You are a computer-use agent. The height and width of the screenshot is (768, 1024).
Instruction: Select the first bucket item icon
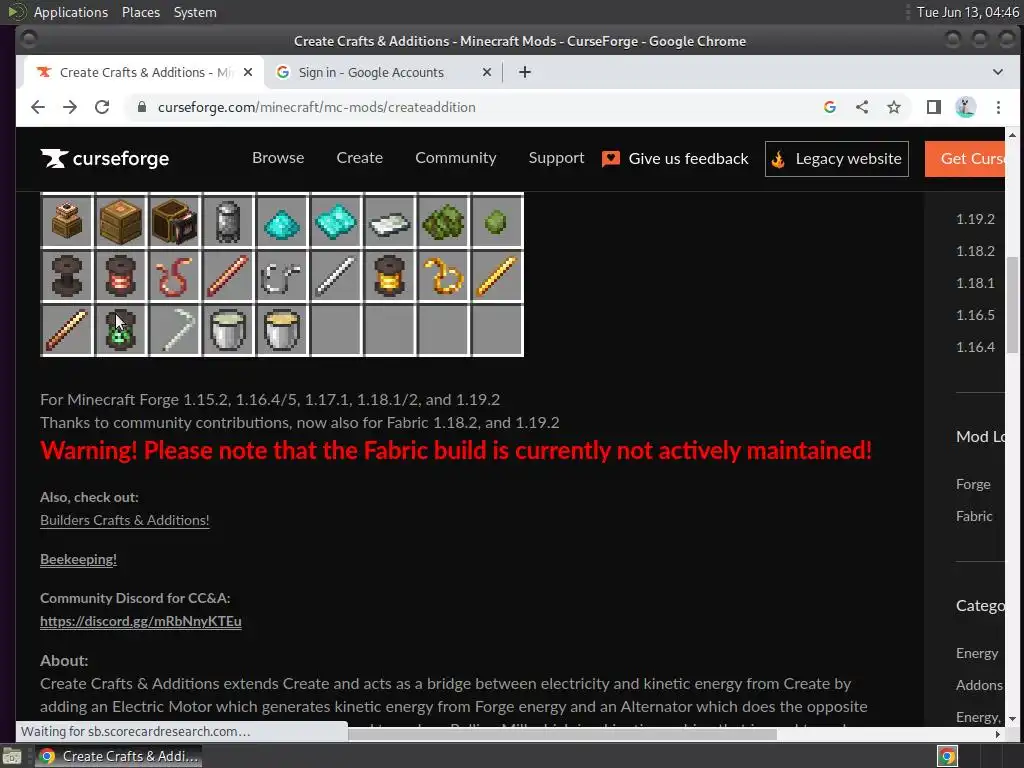coord(227,330)
